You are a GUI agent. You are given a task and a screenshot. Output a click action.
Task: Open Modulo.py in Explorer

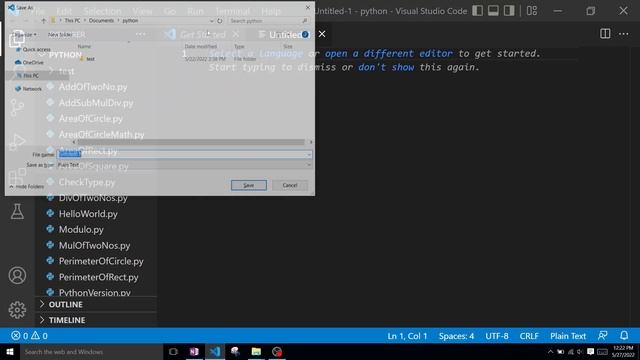(x=81, y=229)
